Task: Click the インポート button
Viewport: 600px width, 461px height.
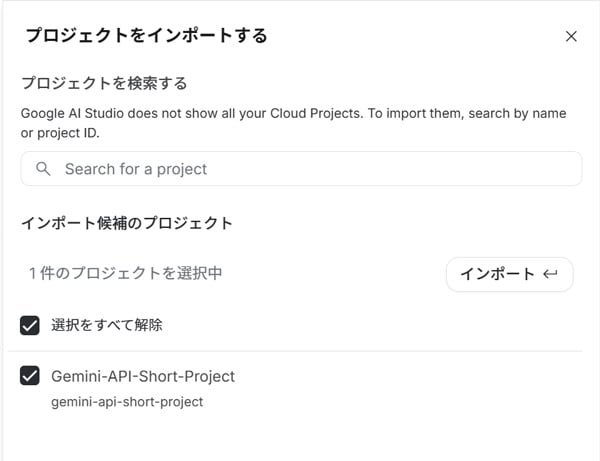Action: (509, 274)
